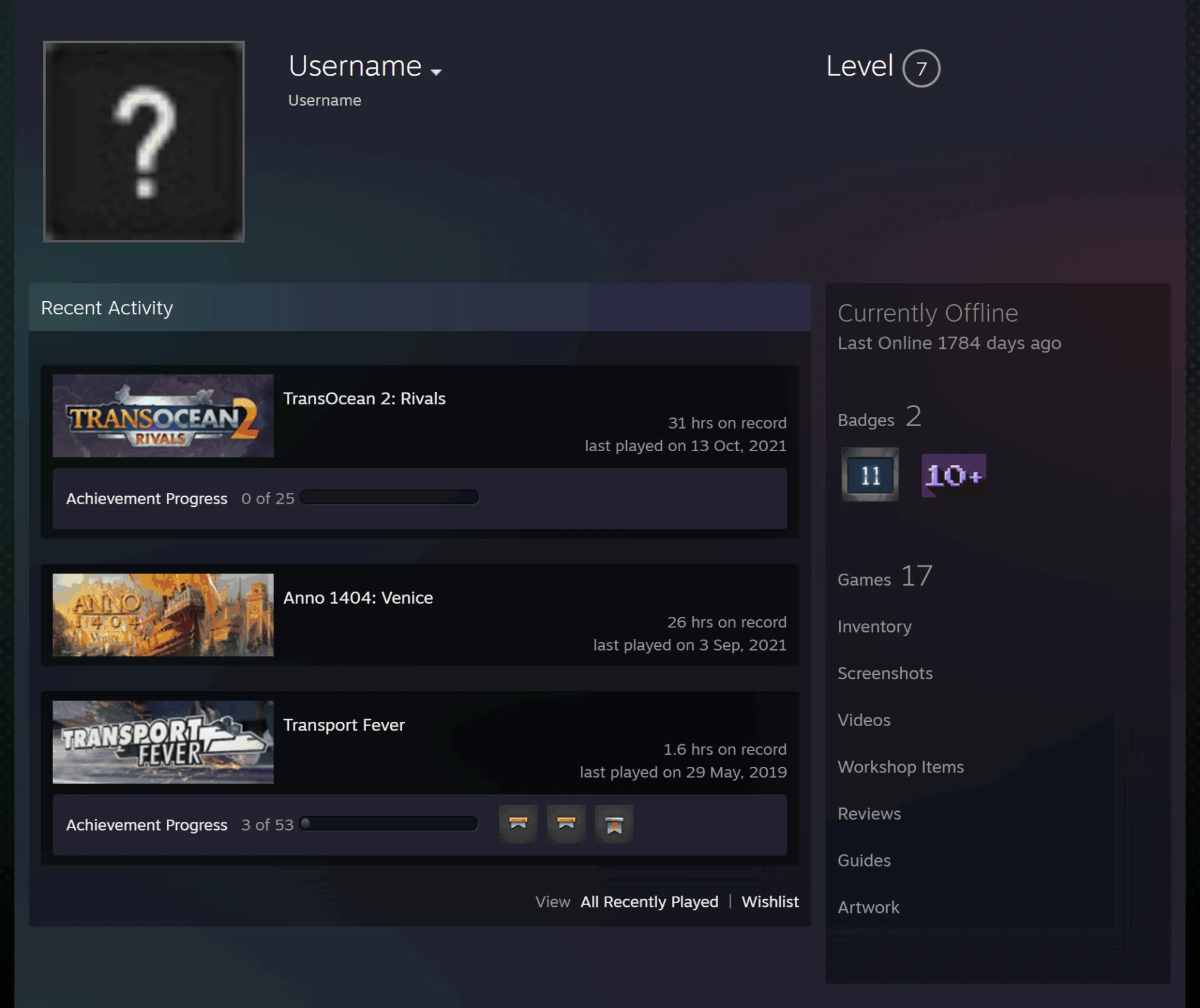Click '31 hrs on record' text
Viewport: 1200px width, 1008px height.
(x=727, y=423)
